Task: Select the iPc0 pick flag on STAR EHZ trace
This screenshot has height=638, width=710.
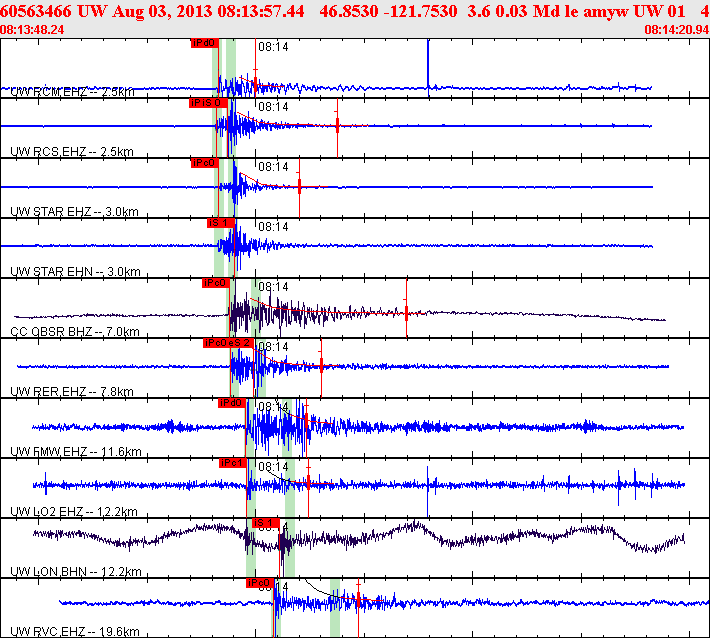Action: 205,163
